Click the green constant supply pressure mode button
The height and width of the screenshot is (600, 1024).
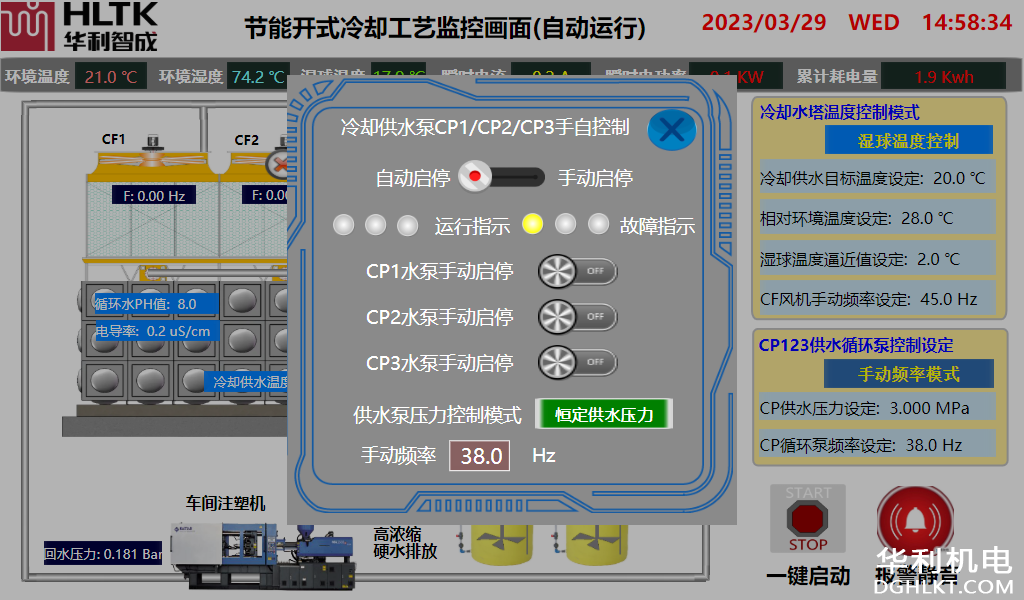tap(604, 414)
